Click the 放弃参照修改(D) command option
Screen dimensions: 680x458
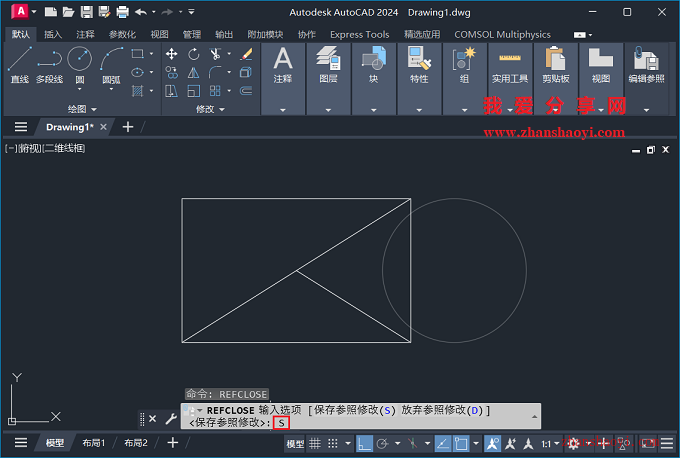tap(442, 410)
